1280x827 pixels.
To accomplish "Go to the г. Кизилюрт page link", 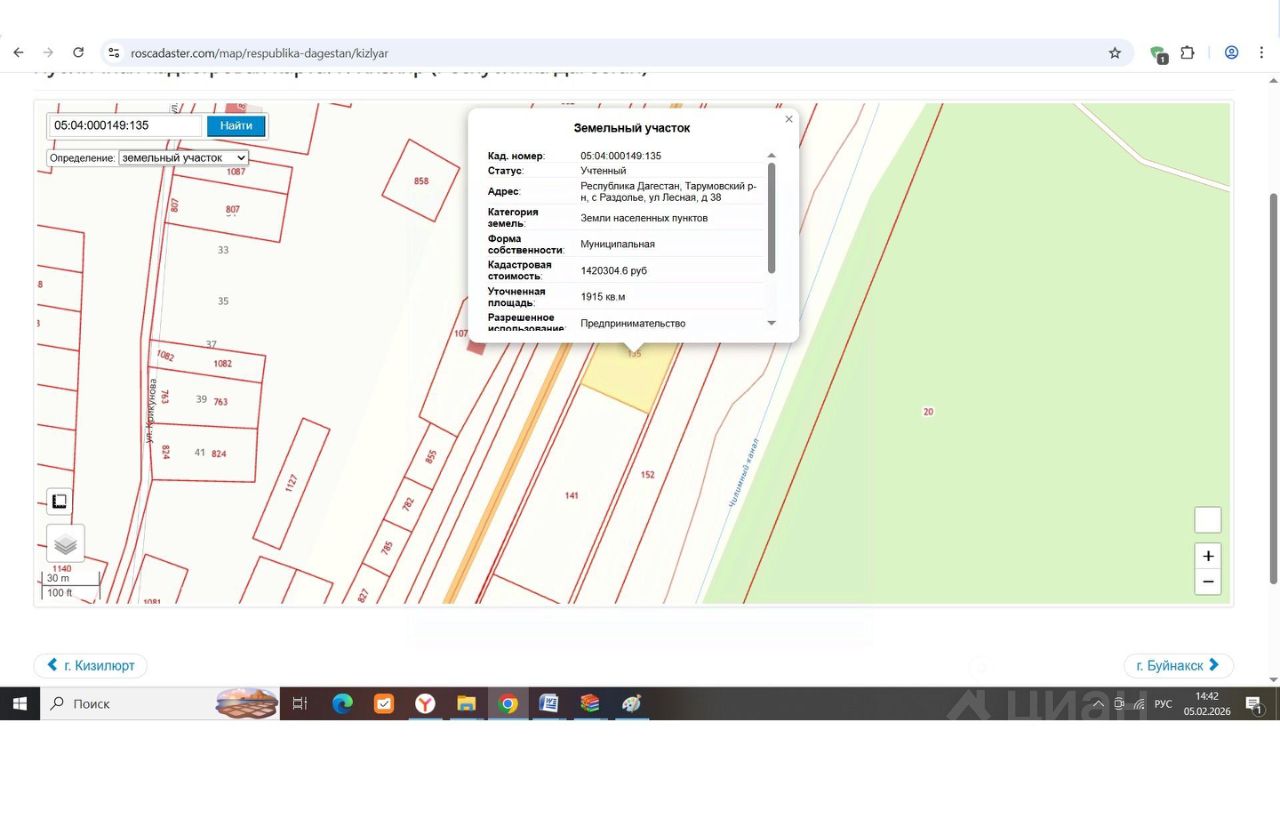I will [91, 665].
